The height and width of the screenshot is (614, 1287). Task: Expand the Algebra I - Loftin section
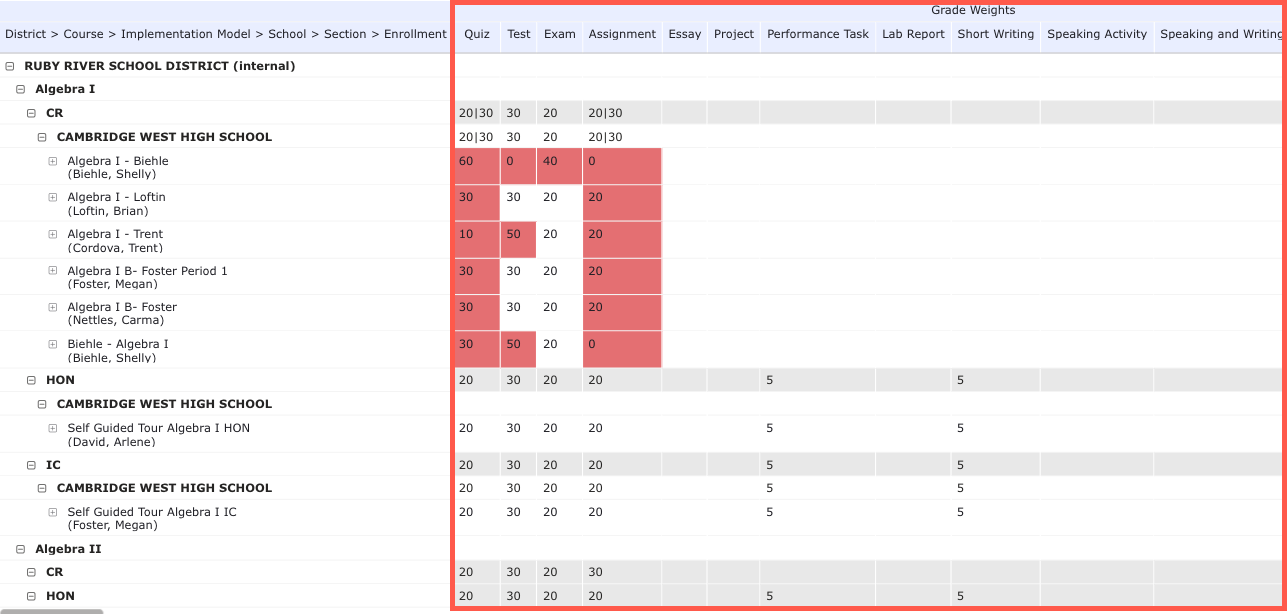tap(52, 197)
